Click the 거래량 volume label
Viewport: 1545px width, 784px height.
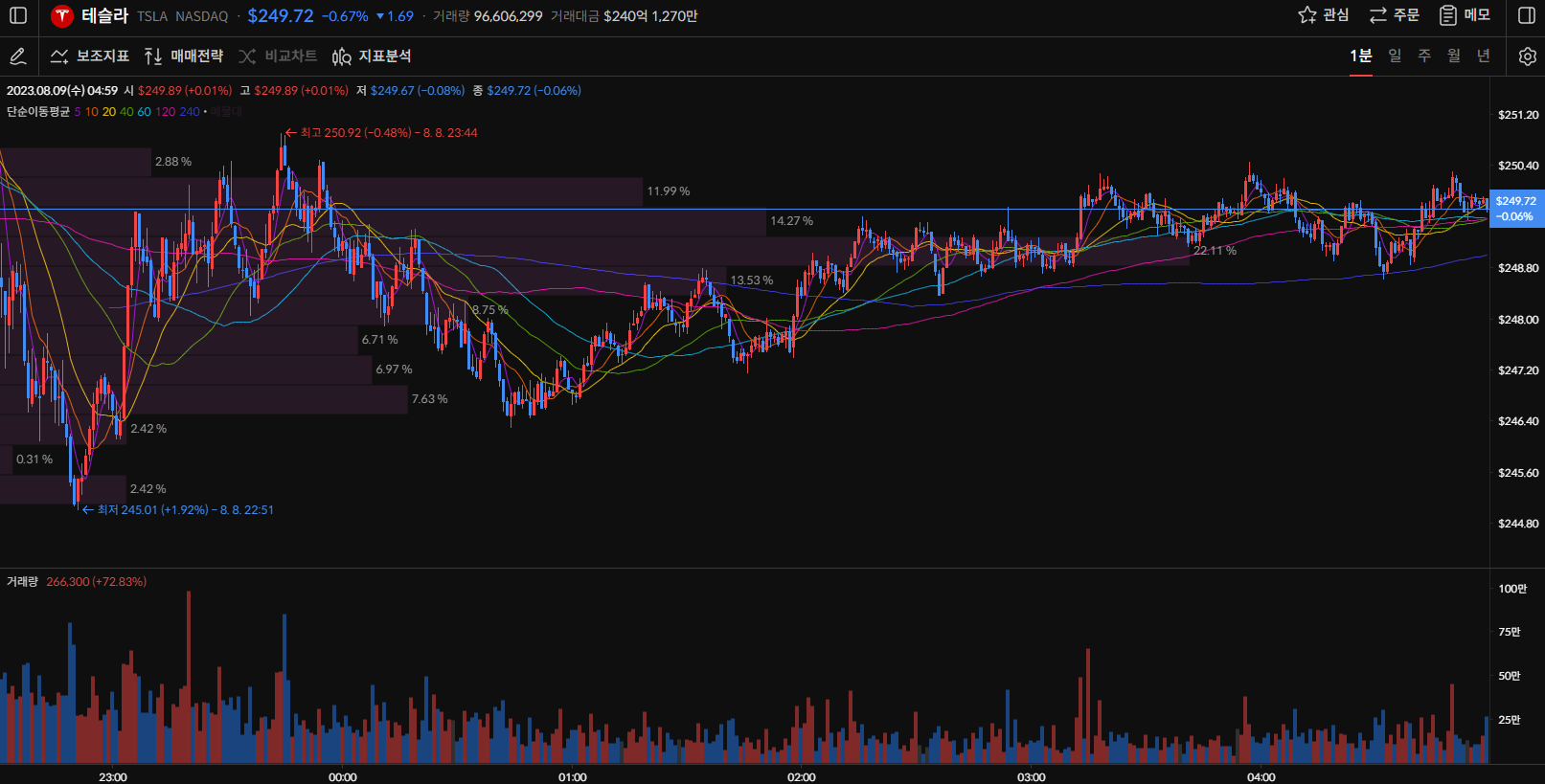click(22, 582)
